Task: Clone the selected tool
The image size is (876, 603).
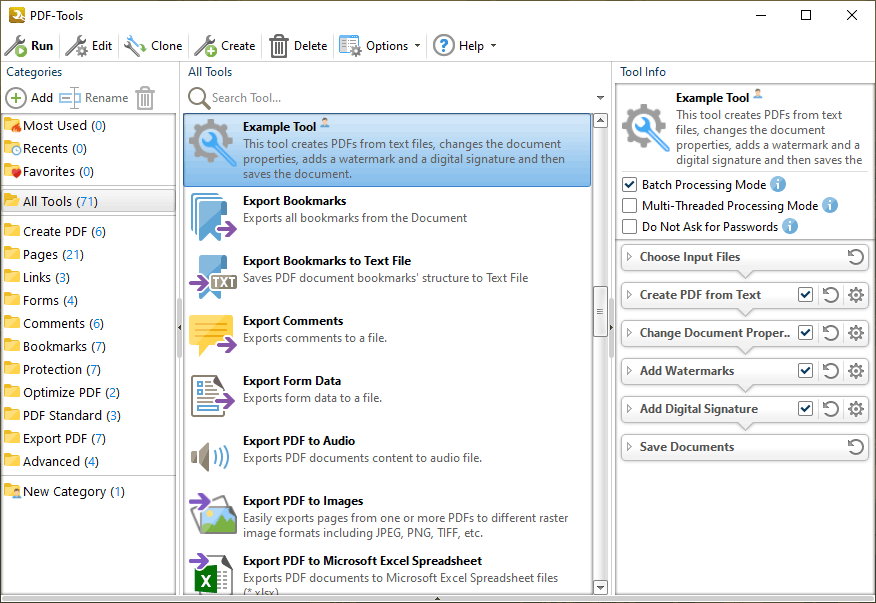Action: click(x=153, y=46)
